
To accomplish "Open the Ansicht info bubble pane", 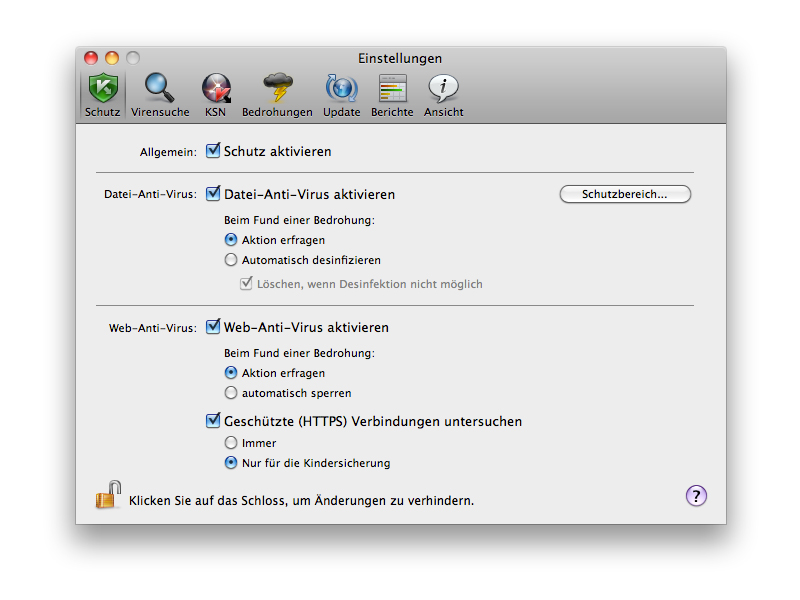I will pos(443,88).
